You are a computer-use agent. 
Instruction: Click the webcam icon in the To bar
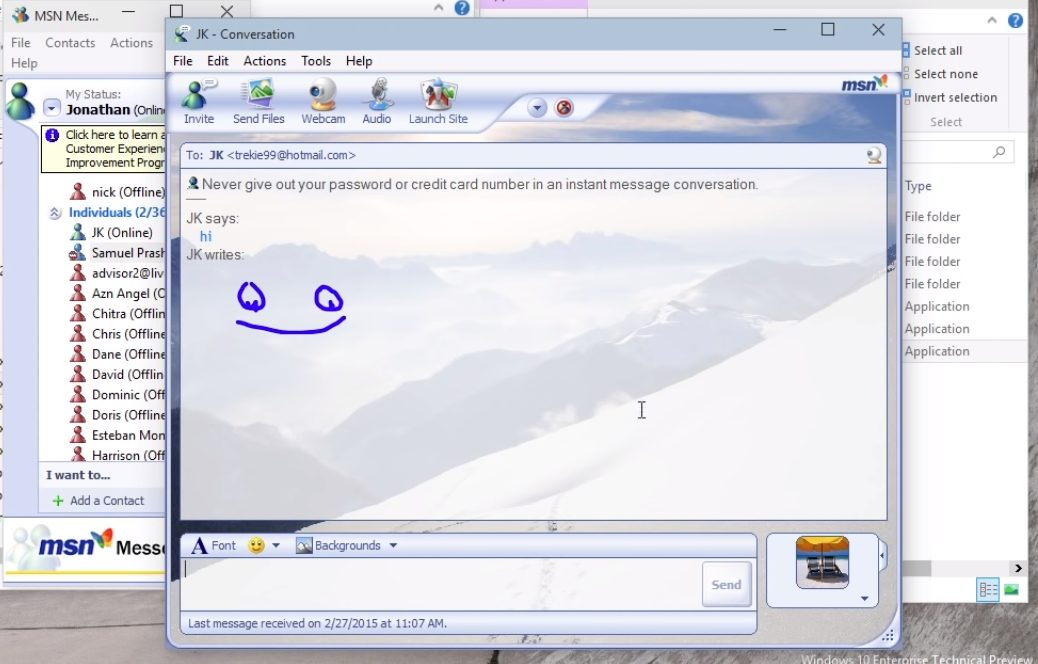pos(874,155)
